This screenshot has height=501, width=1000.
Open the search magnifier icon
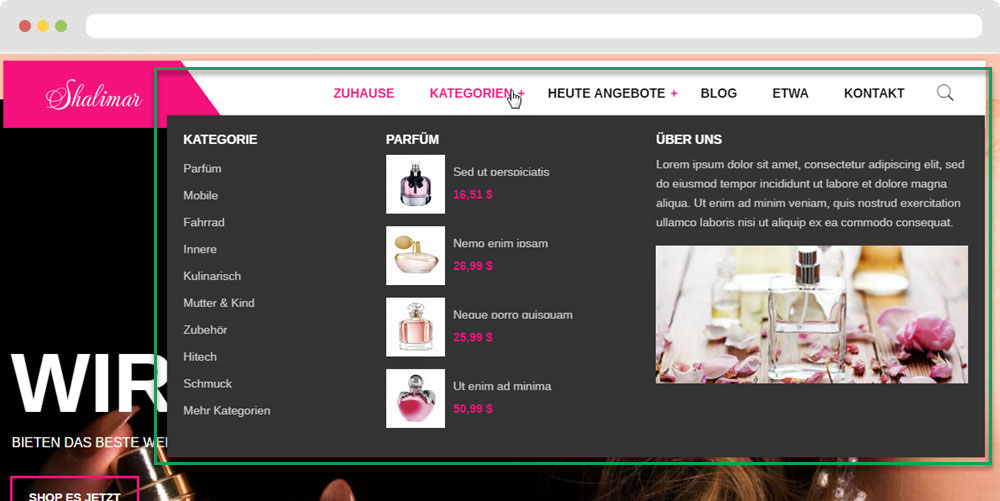(x=945, y=93)
